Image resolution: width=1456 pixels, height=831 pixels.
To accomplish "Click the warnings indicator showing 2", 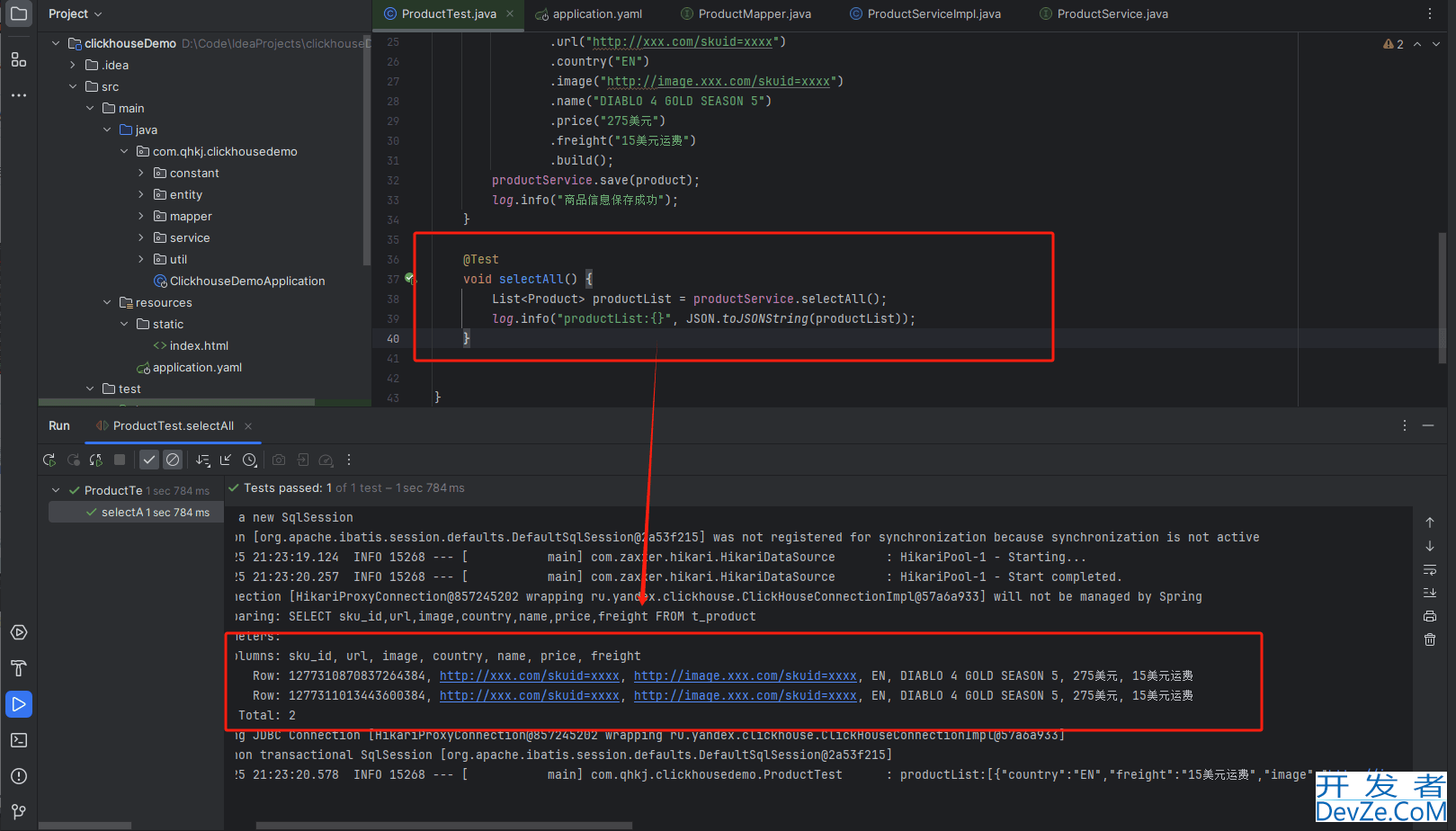I will click(x=1393, y=44).
